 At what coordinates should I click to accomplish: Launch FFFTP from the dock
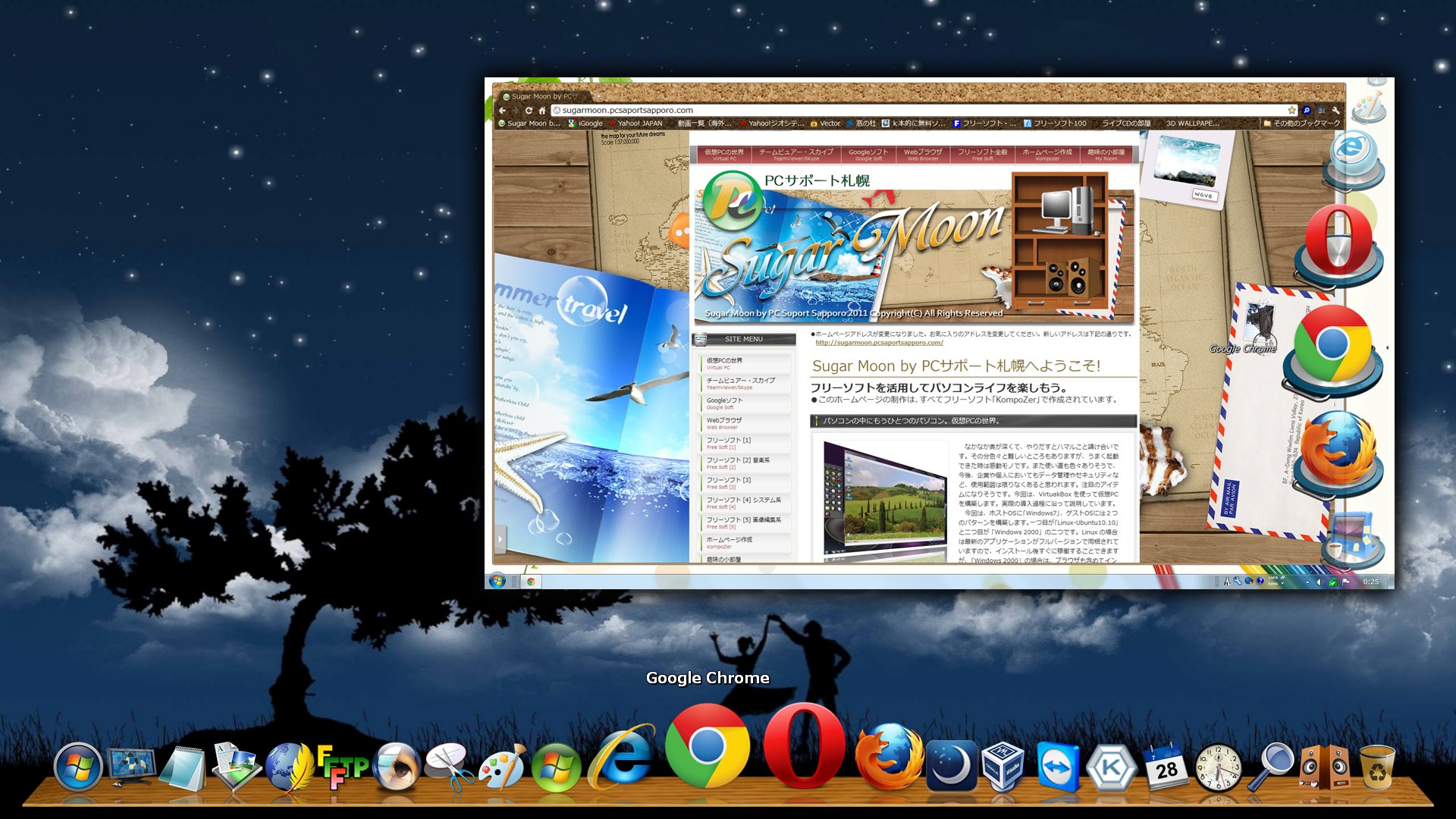tap(342, 767)
